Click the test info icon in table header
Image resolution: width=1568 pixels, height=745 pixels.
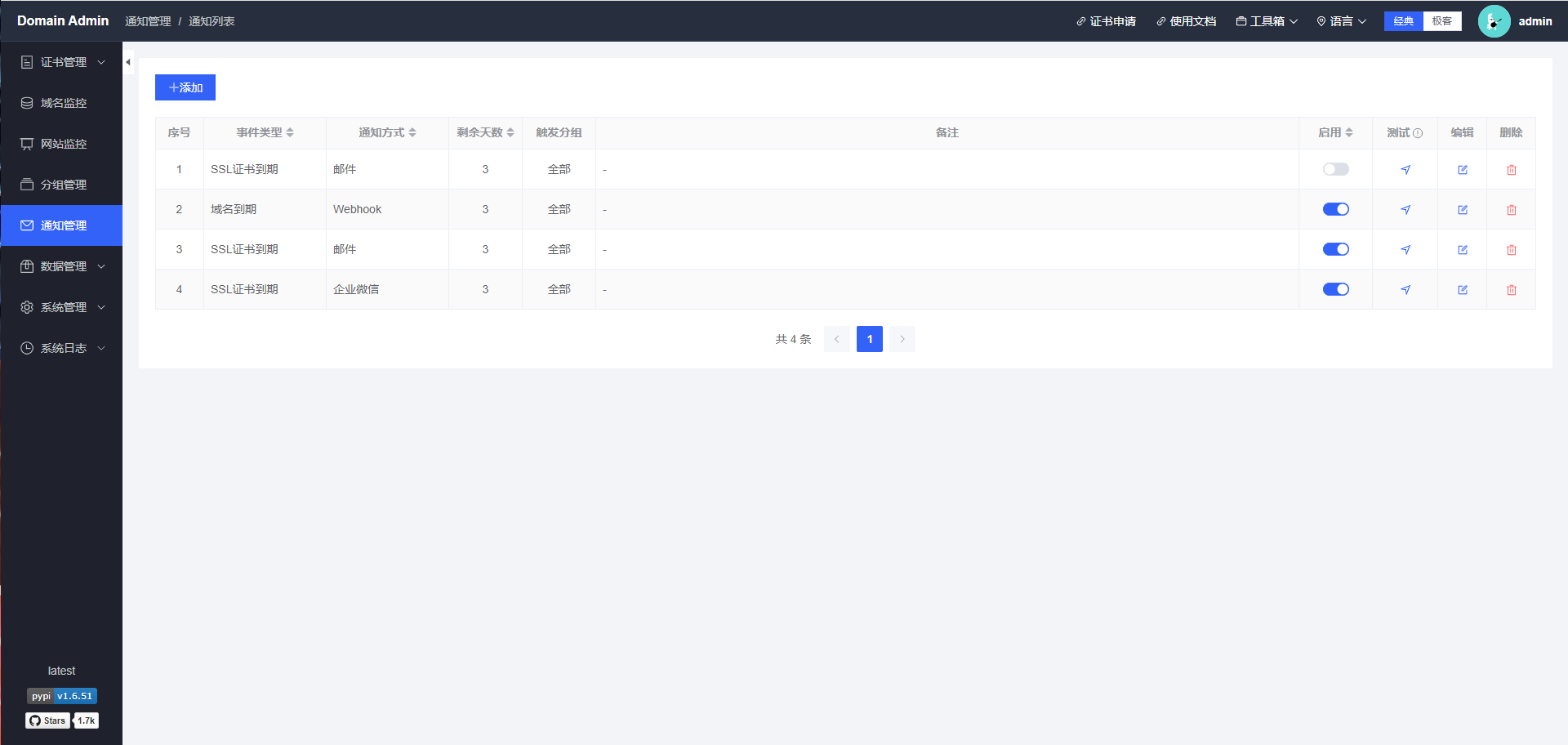(1419, 132)
